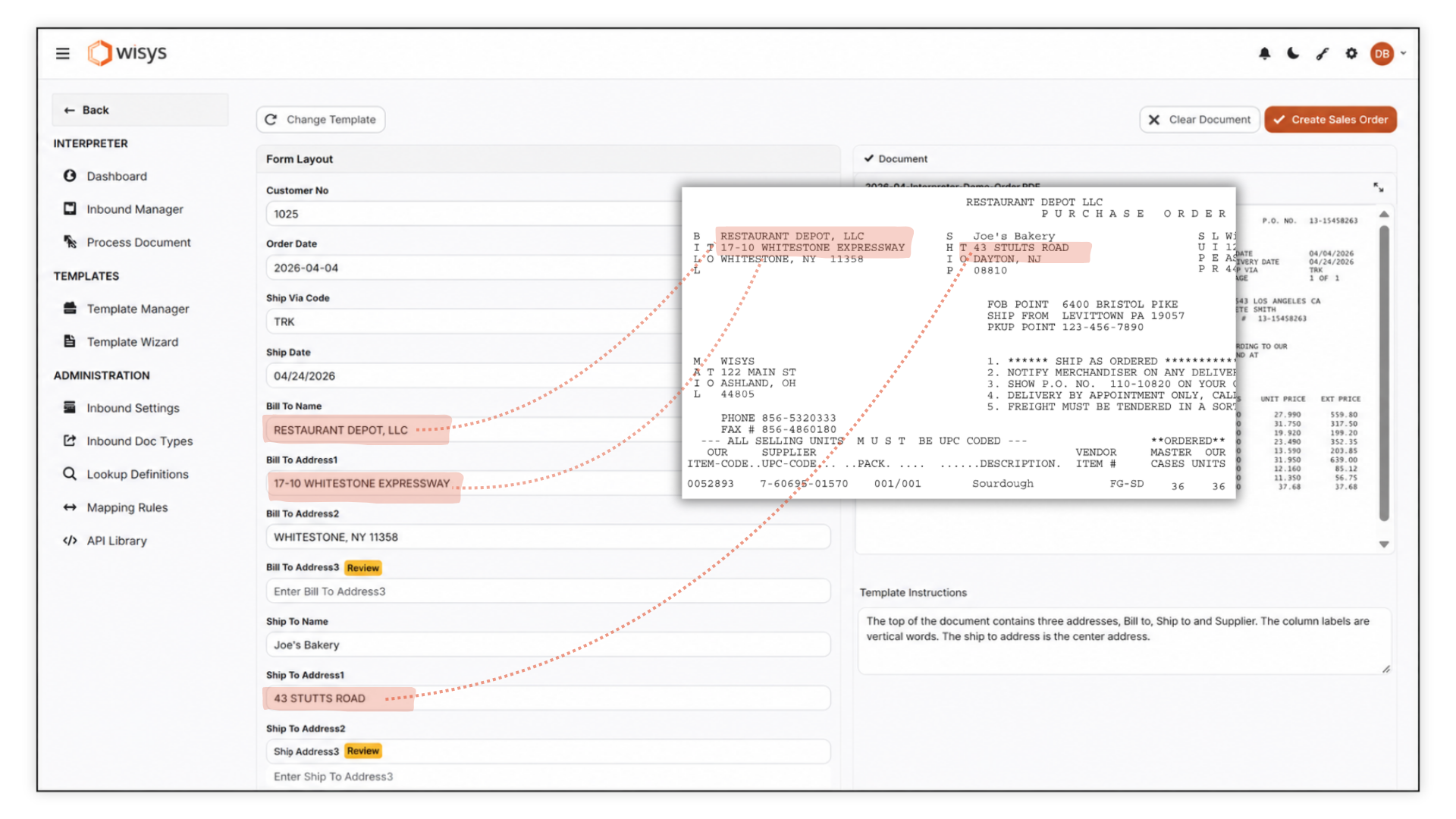This screenshot has width=1456, height=819.
Task: Click the Inbound Doc Types icon
Action: tap(70, 441)
